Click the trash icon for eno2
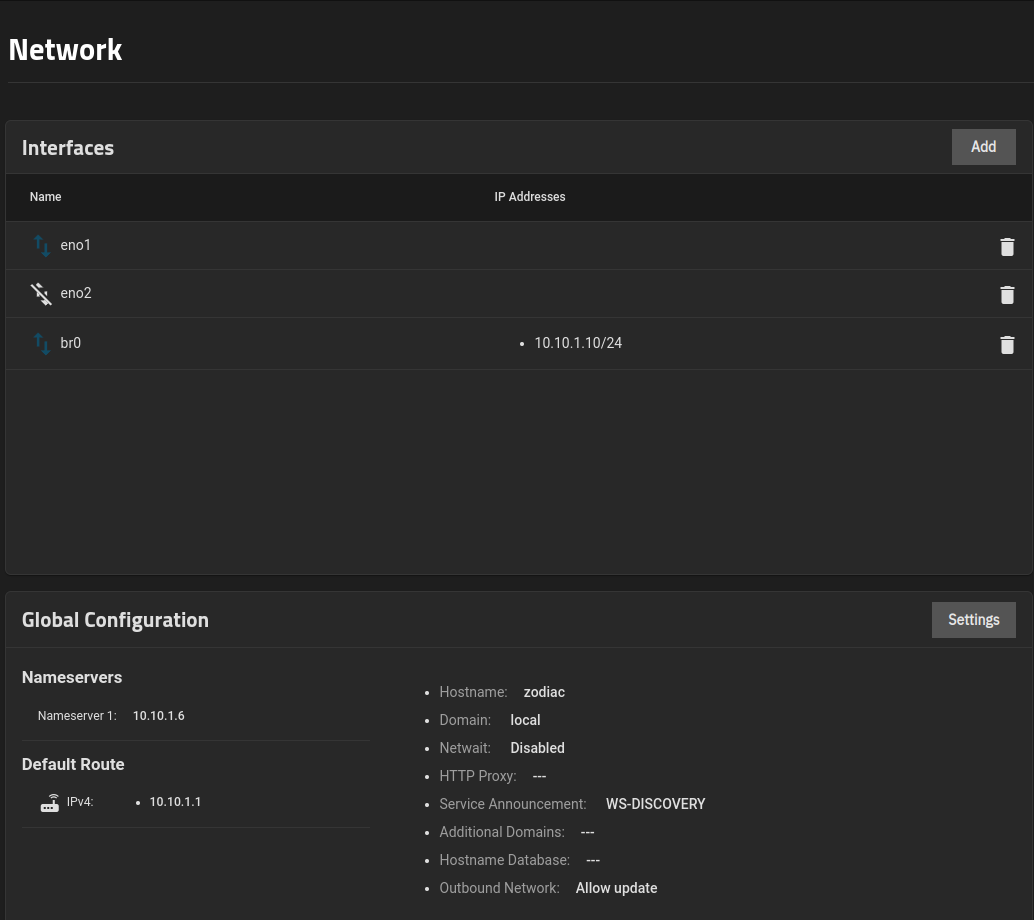 click(1007, 295)
